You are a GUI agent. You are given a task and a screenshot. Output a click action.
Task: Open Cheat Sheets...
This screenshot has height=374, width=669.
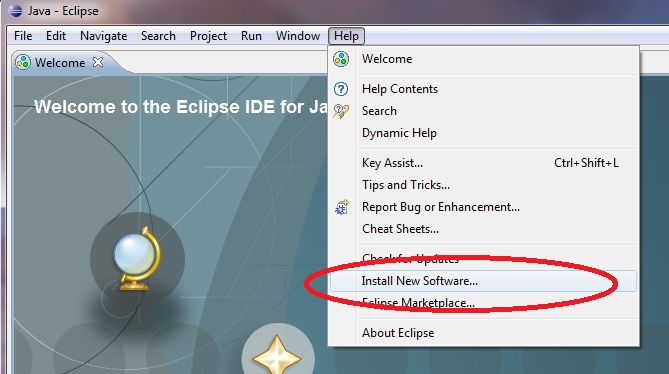click(x=483, y=229)
